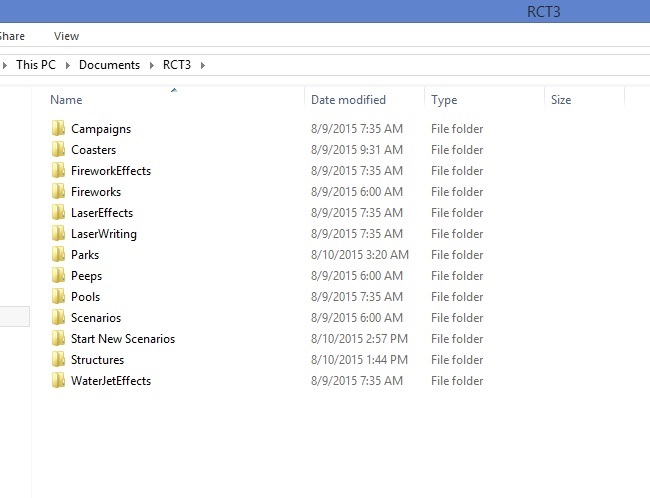Expand the chevron after Documents in path
This screenshot has height=498, width=650.
pos(152,65)
